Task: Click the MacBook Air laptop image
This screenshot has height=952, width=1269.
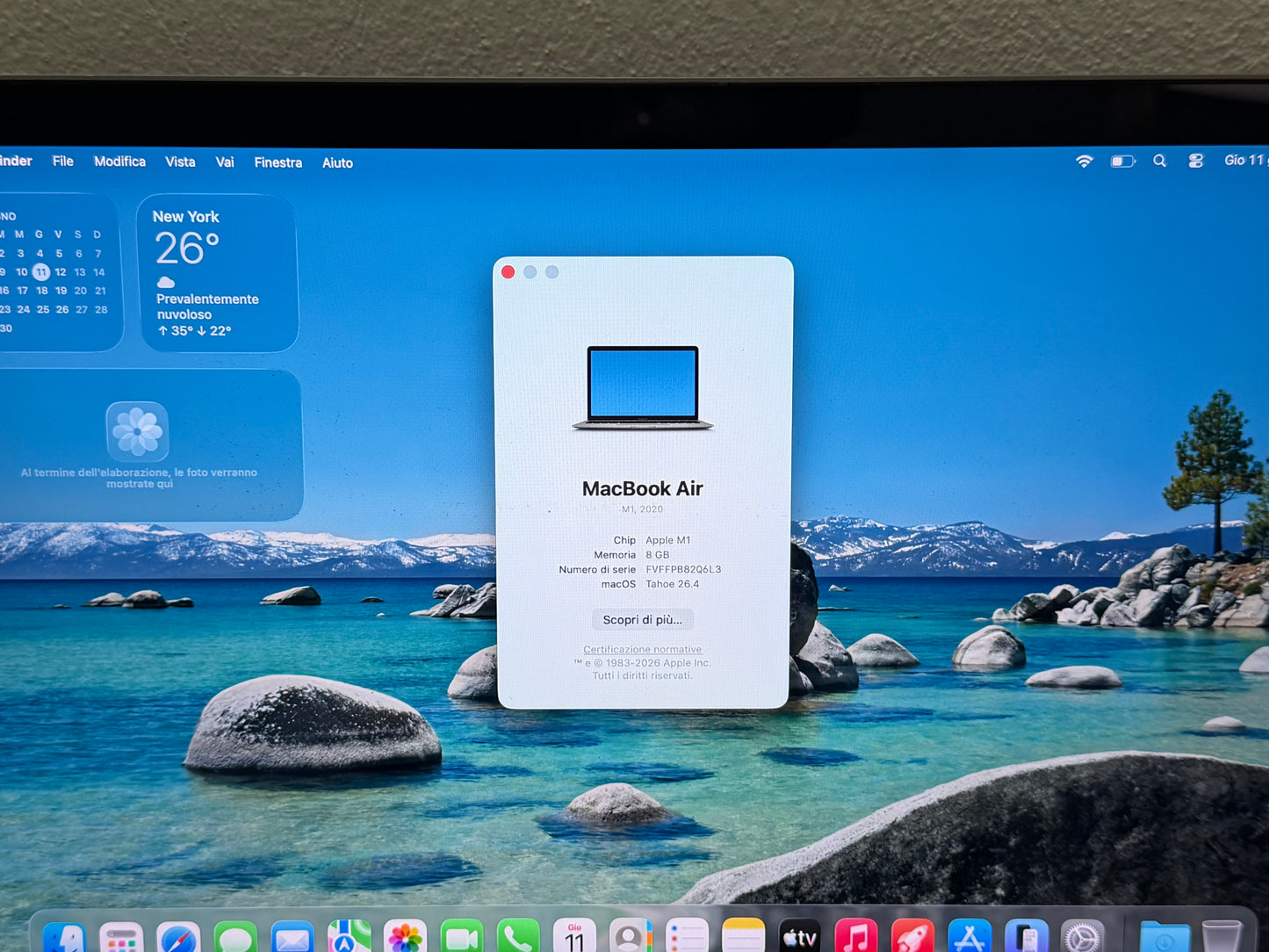Action: pos(643,387)
